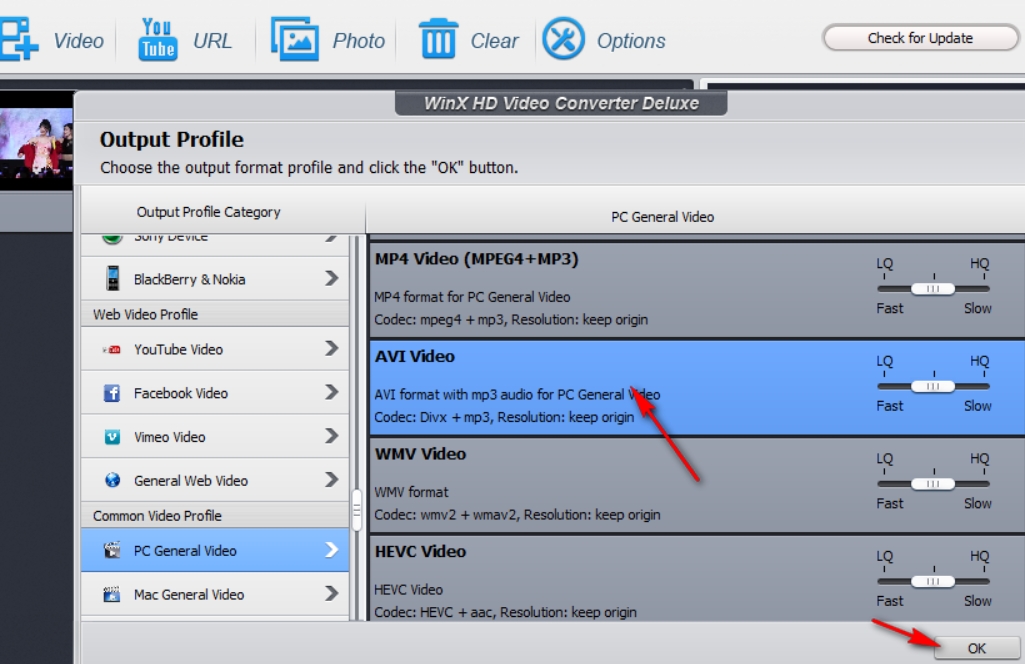This screenshot has width=1025, height=664.
Task: Click the Clear trash can icon
Action: pyautogui.click(x=438, y=39)
